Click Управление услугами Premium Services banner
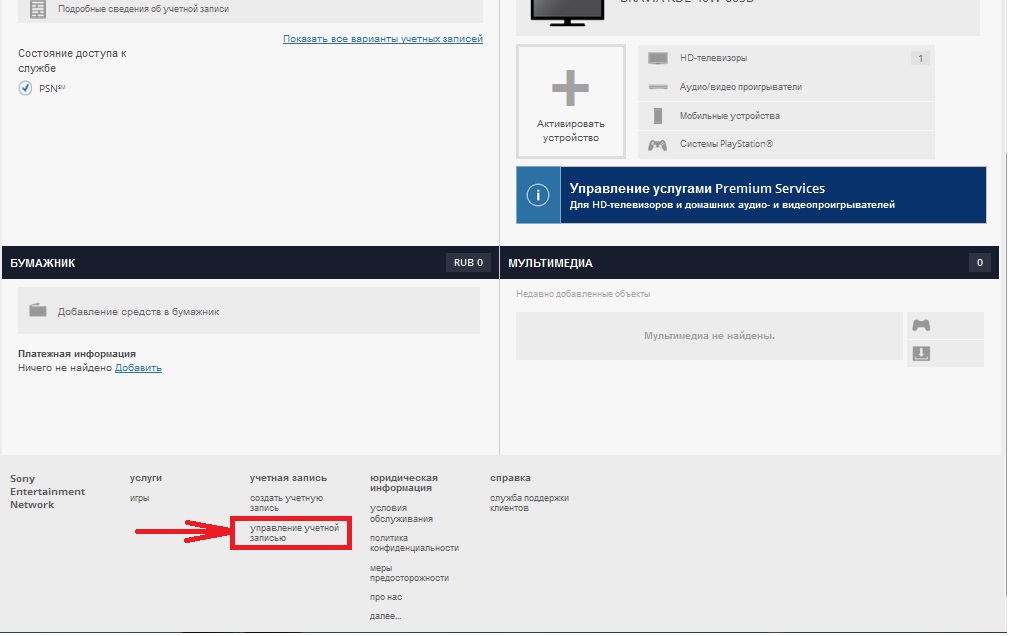 tap(750, 195)
